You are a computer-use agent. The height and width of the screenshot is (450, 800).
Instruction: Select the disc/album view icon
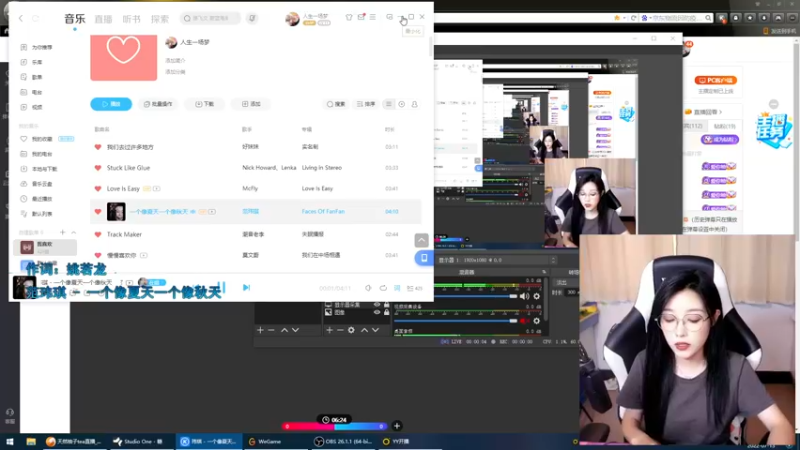[402, 104]
